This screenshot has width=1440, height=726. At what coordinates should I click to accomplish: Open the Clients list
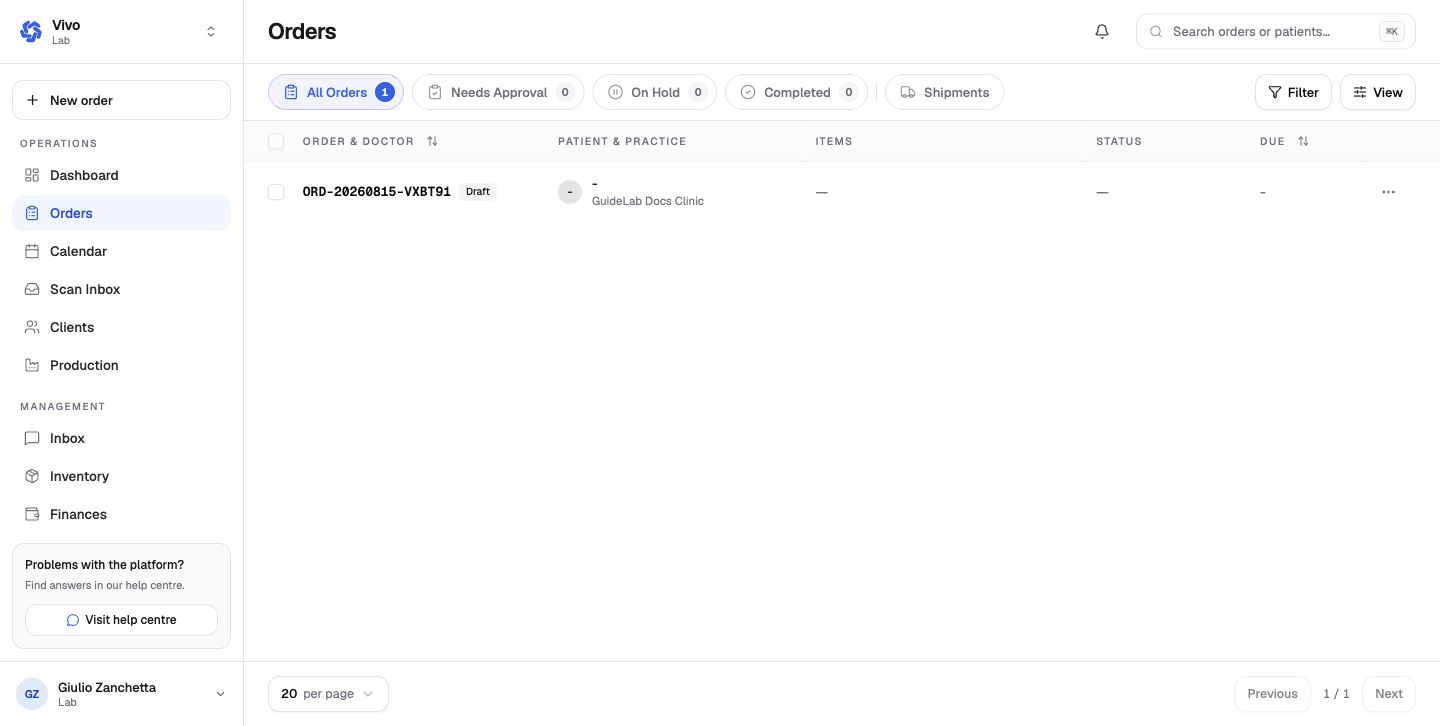tap(121, 327)
